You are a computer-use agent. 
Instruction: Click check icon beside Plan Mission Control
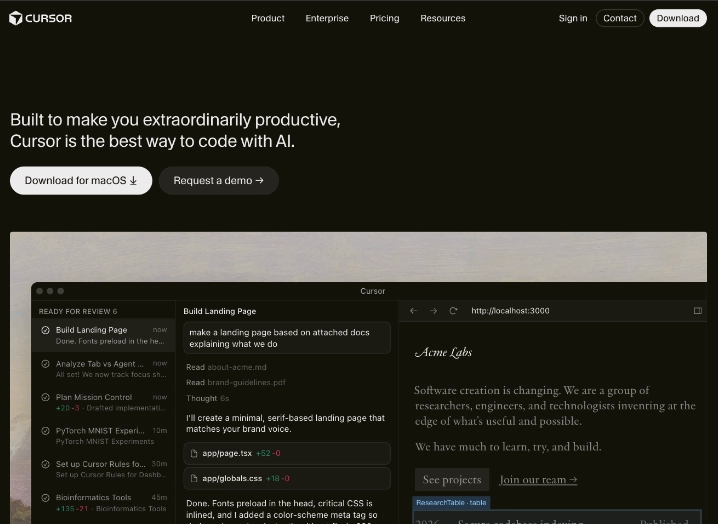tap(45, 397)
